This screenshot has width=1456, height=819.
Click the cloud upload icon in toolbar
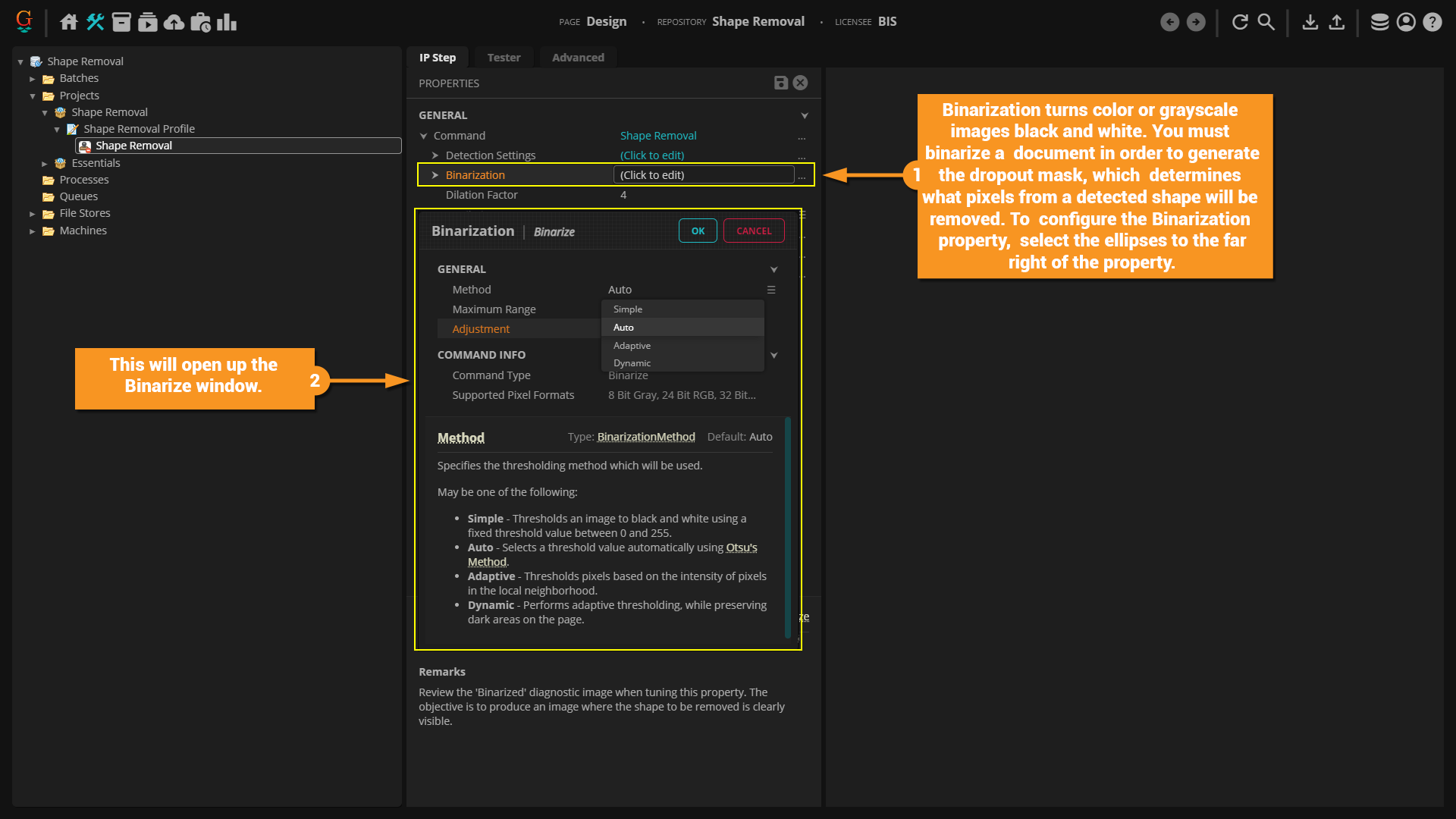pos(174,22)
